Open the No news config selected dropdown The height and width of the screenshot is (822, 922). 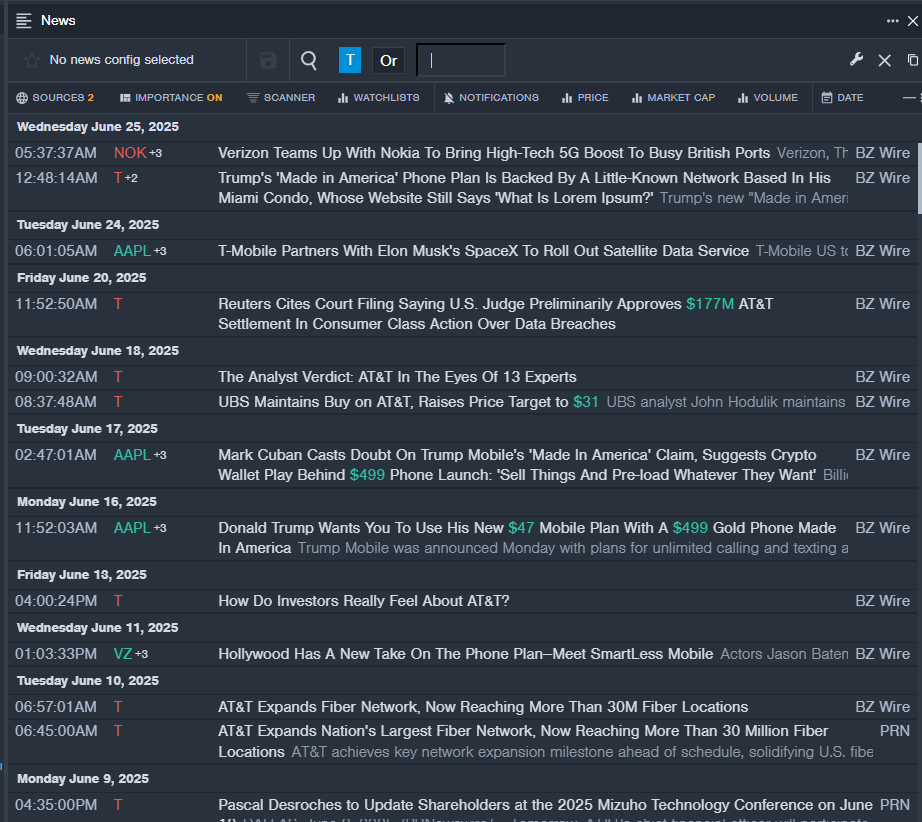point(121,60)
